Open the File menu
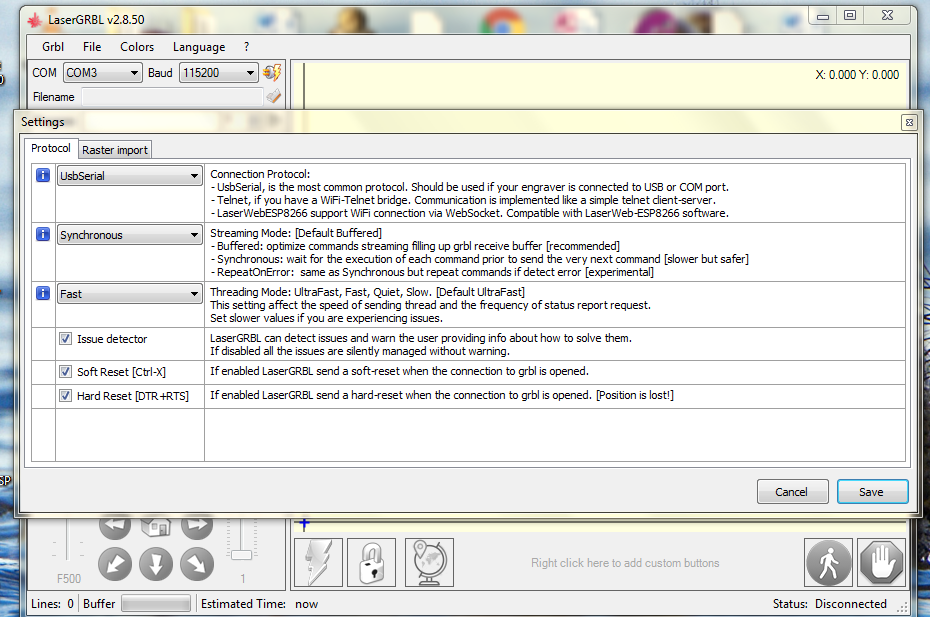The height and width of the screenshot is (617, 930). (x=92, y=47)
